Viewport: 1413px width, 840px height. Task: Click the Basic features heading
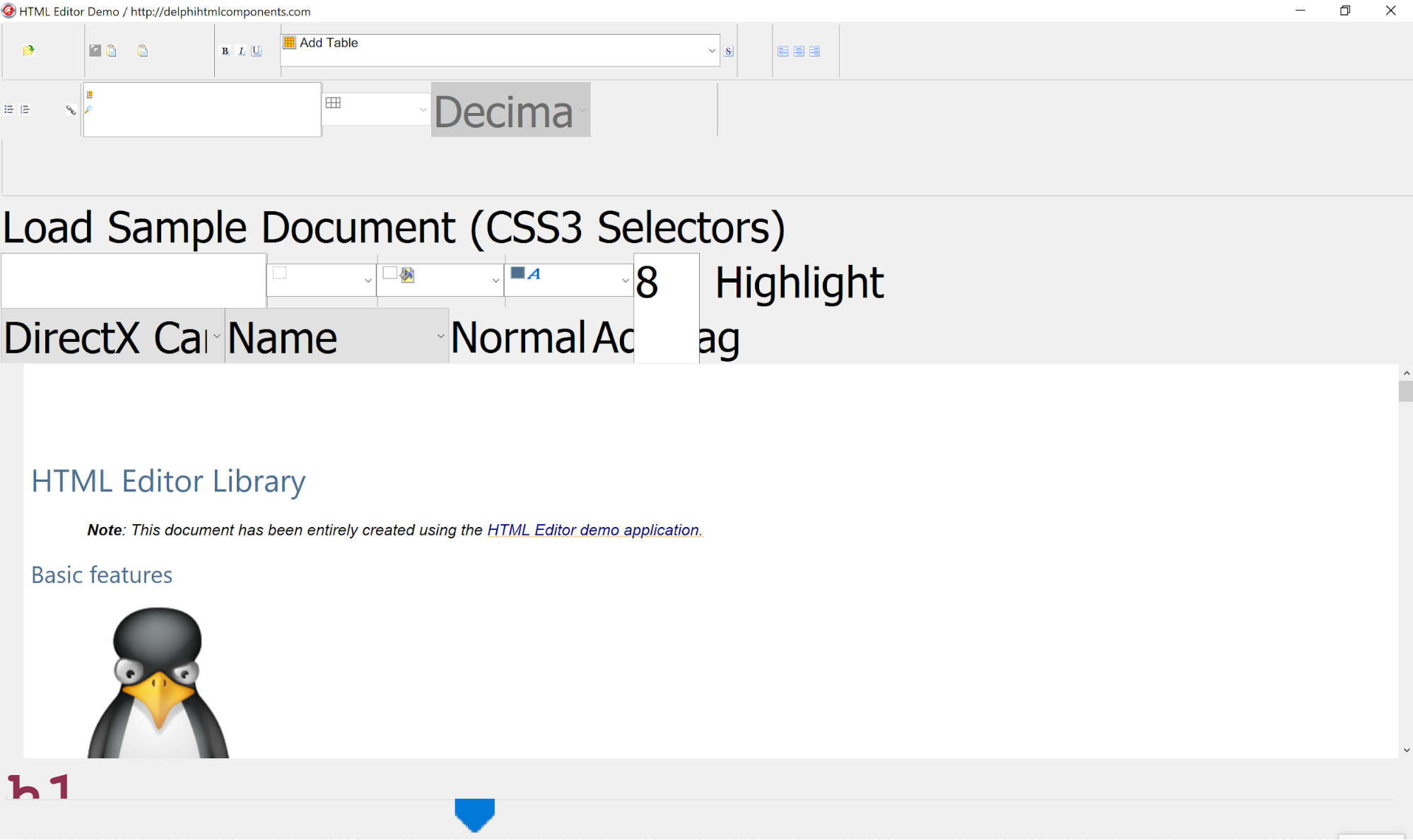102,575
